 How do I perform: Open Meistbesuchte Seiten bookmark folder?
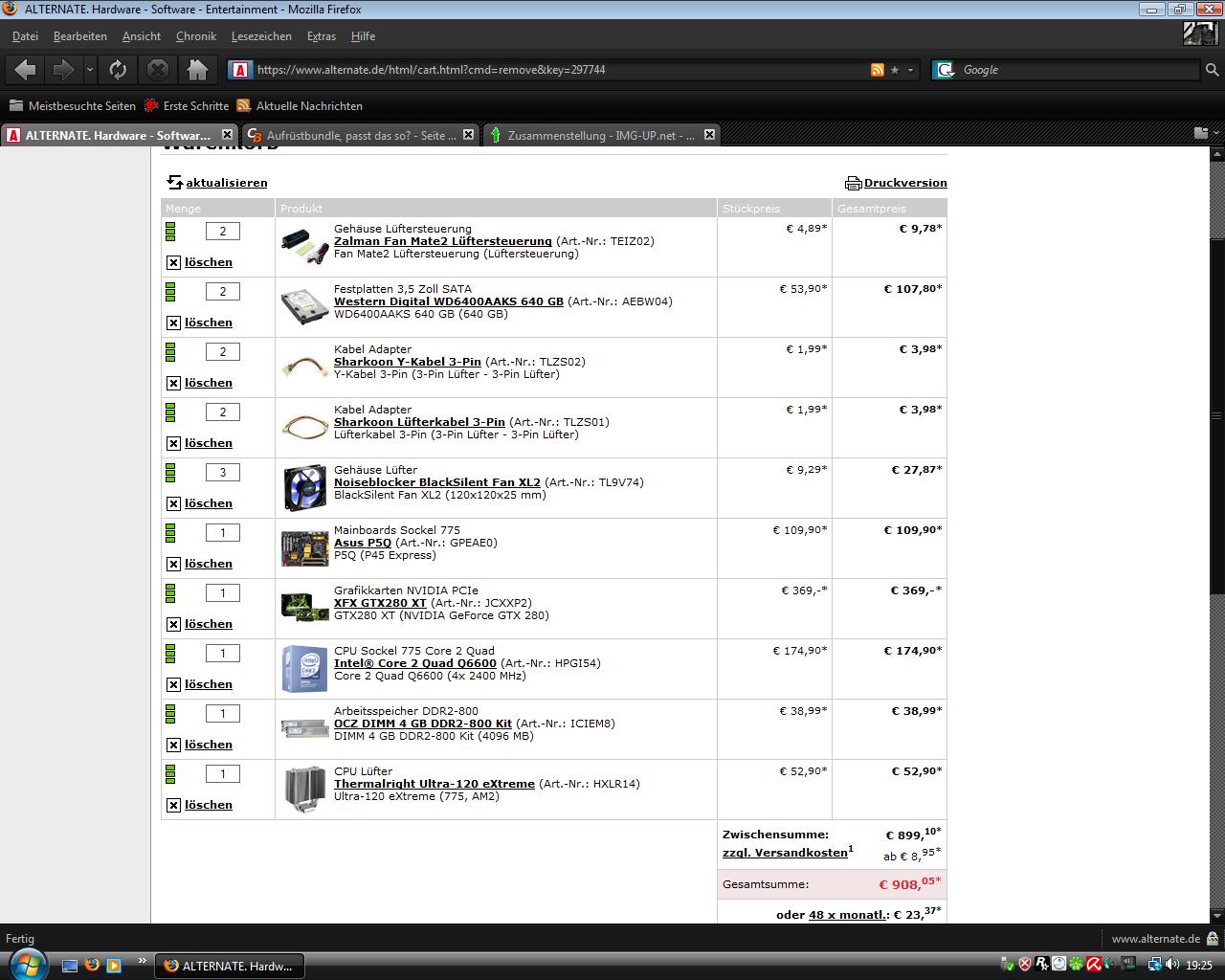click(x=72, y=106)
